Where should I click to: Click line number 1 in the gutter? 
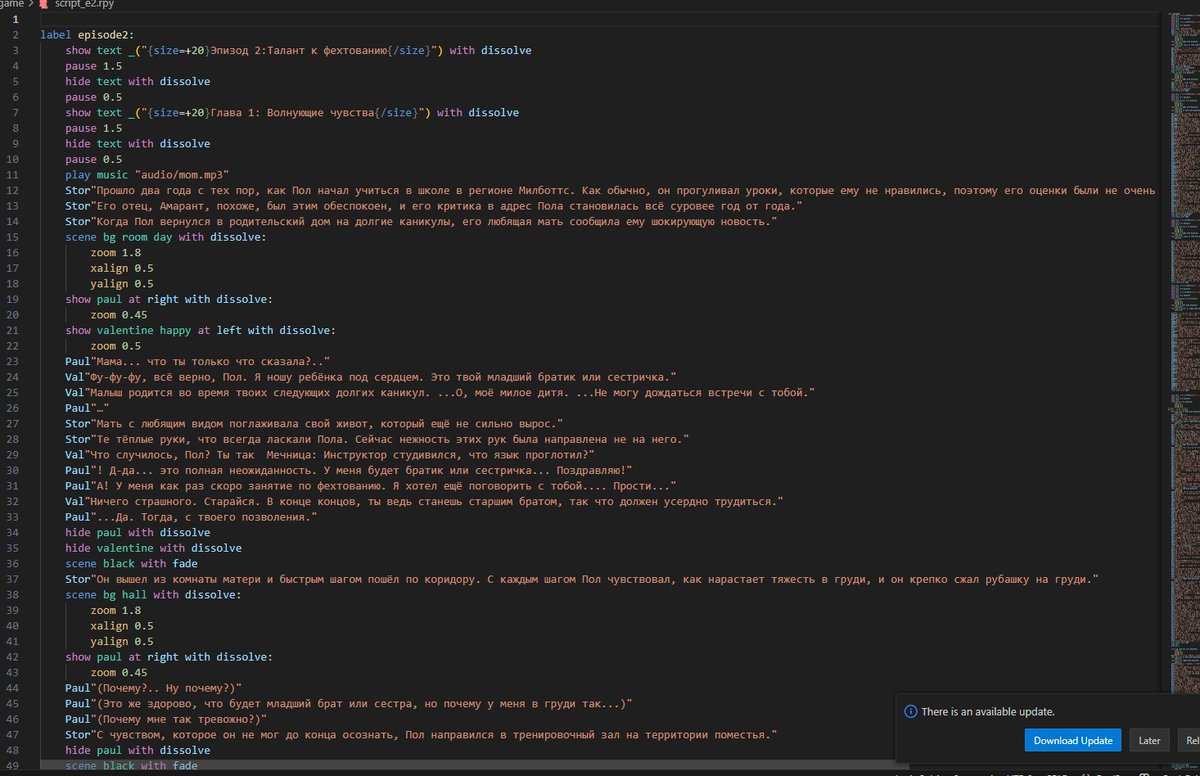[14, 19]
